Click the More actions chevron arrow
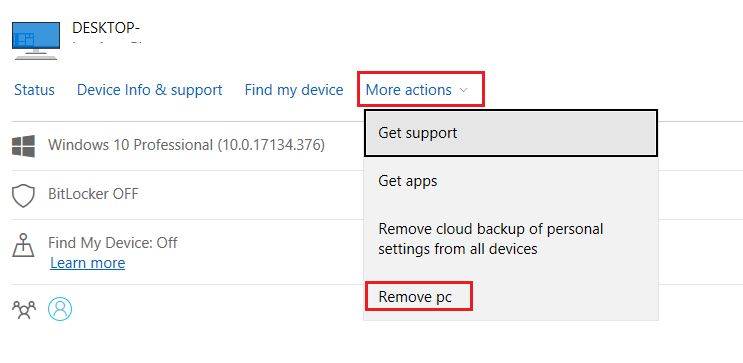The image size is (743, 363). tap(464, 90)
